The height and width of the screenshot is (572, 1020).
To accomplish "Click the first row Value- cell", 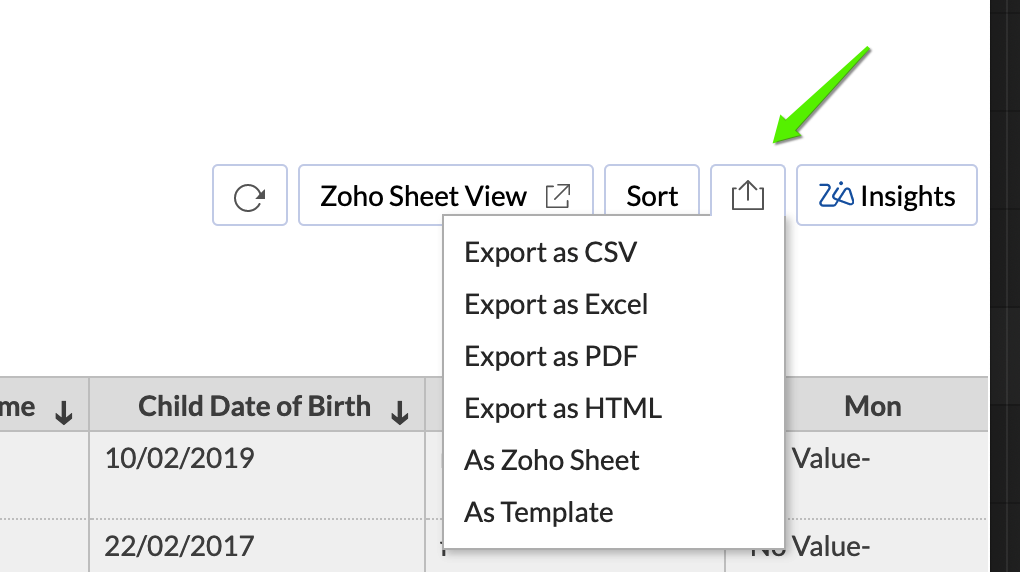I will pos(886,475).
